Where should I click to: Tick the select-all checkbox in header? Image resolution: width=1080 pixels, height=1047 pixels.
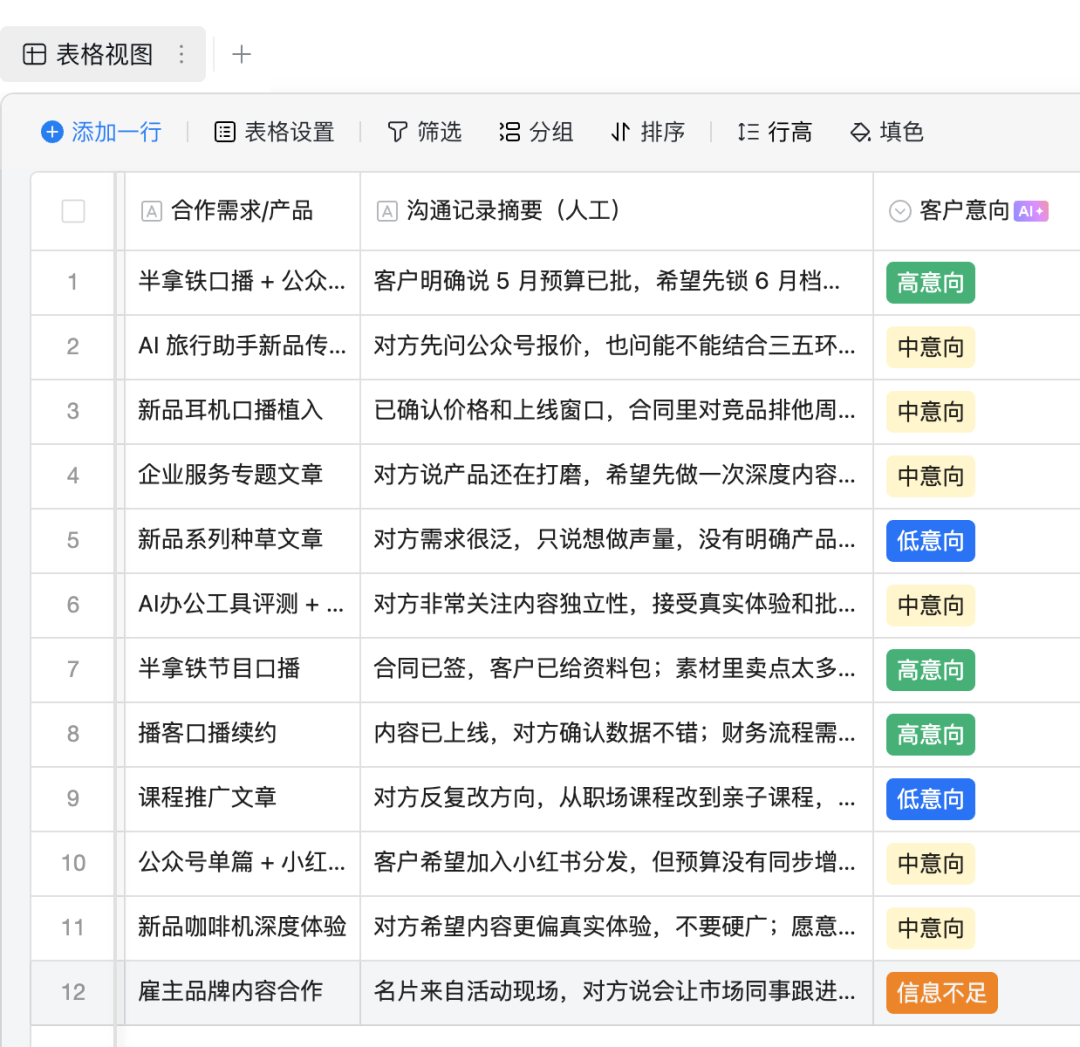(73, 211)
